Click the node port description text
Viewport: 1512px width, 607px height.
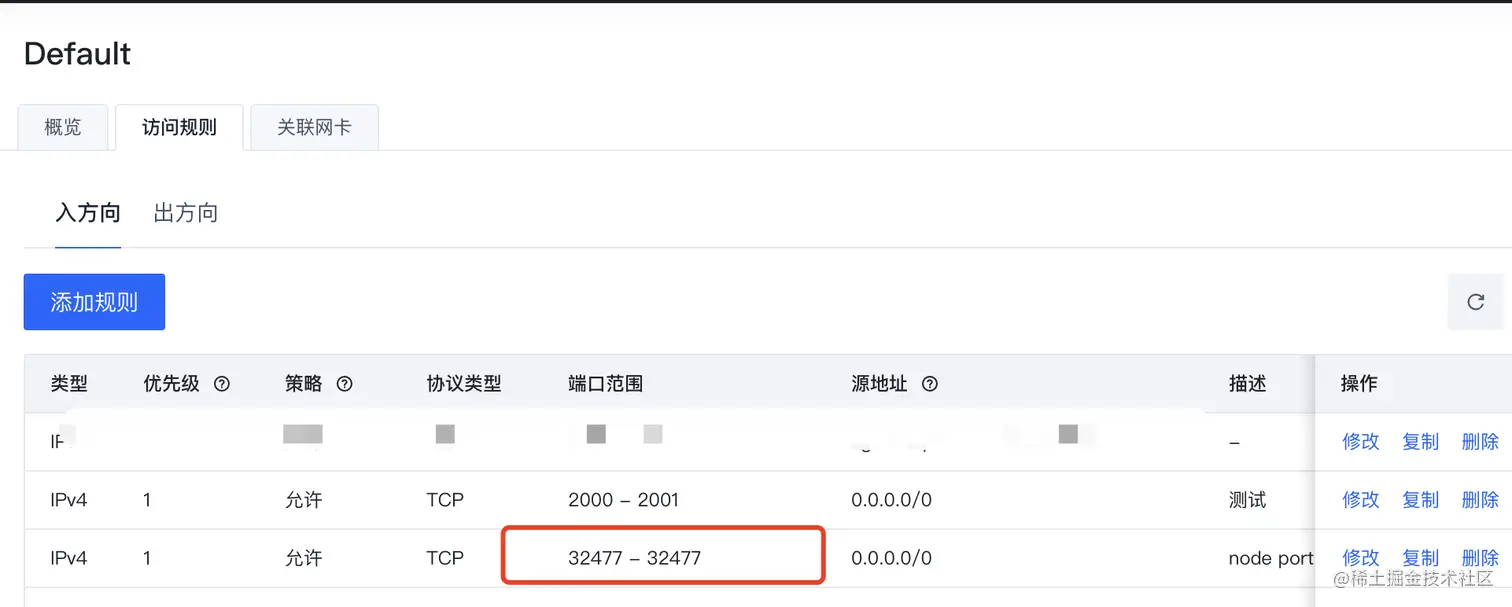pos(1270,558)
